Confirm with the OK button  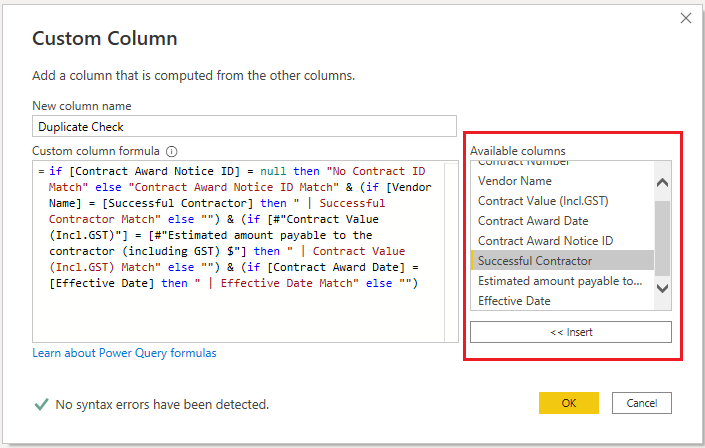569,403
